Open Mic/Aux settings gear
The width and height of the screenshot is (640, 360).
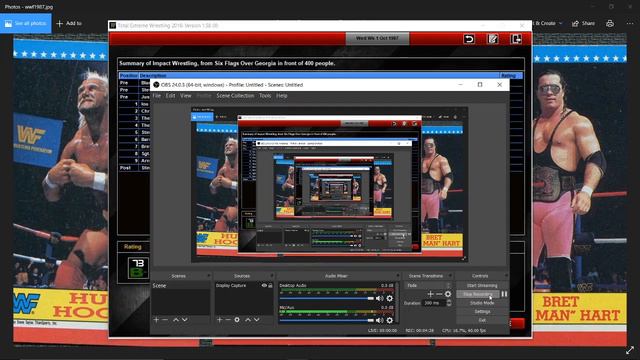(389, 320)
